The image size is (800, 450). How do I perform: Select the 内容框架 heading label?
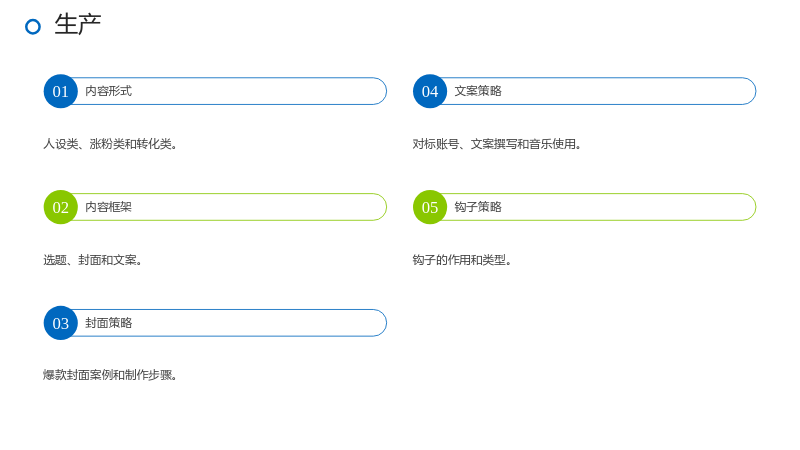click(108, 207)
